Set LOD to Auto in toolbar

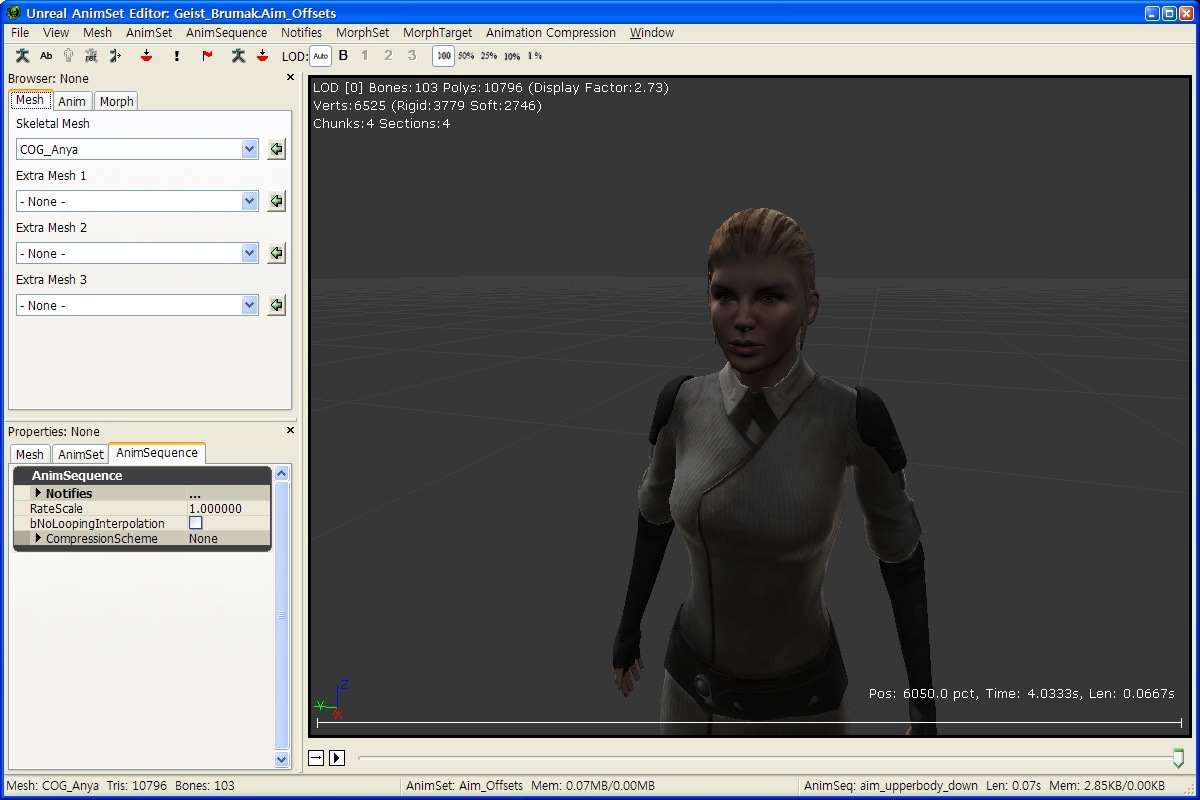point(320,56)
